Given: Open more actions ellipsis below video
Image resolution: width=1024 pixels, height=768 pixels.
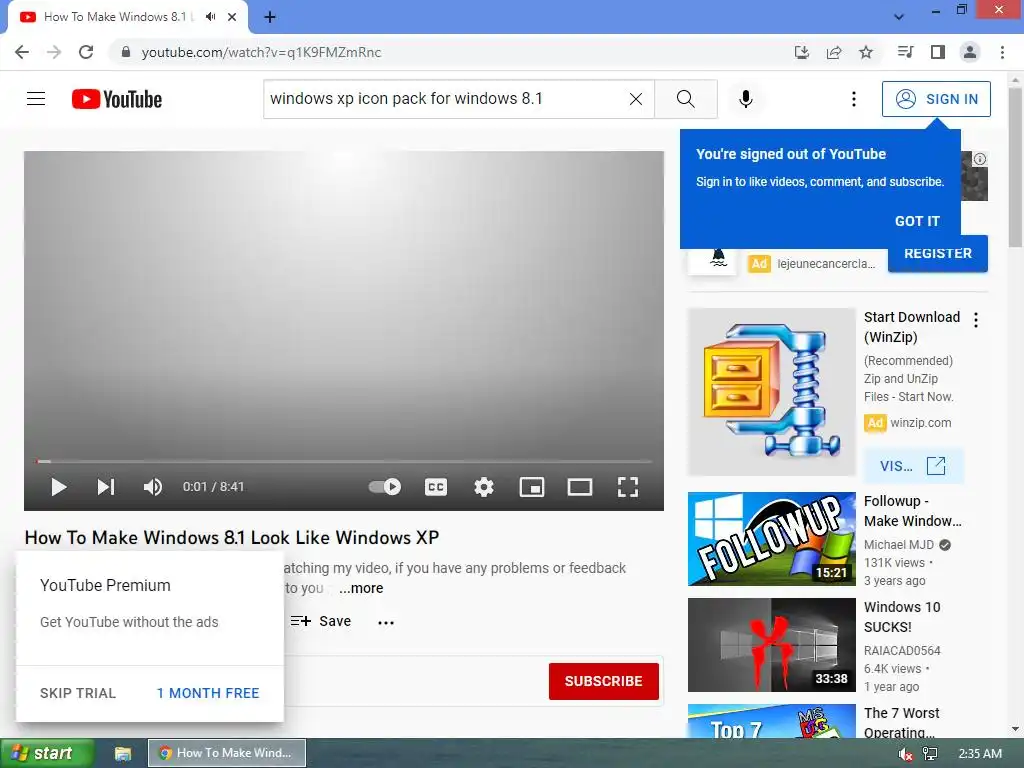Looking at the screenshot, I should (386, 622).
